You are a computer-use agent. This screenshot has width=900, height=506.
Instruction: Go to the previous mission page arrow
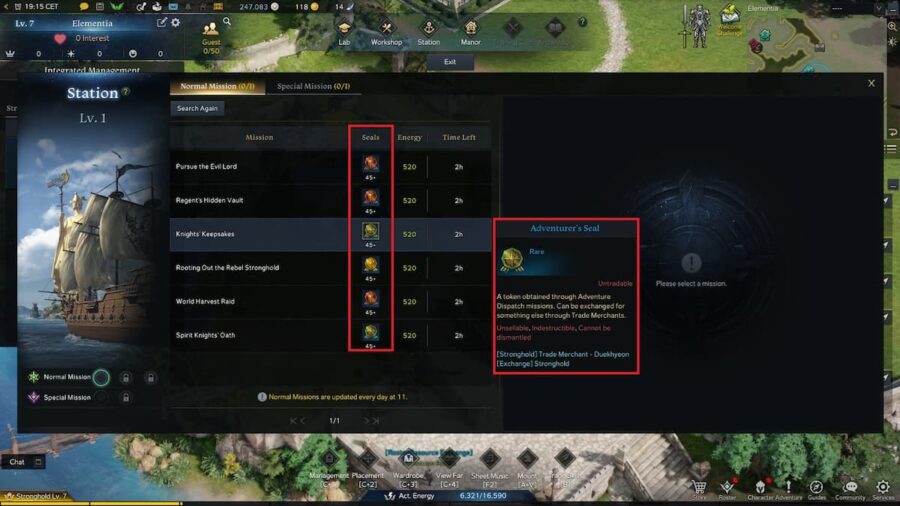tap(302, 421)
